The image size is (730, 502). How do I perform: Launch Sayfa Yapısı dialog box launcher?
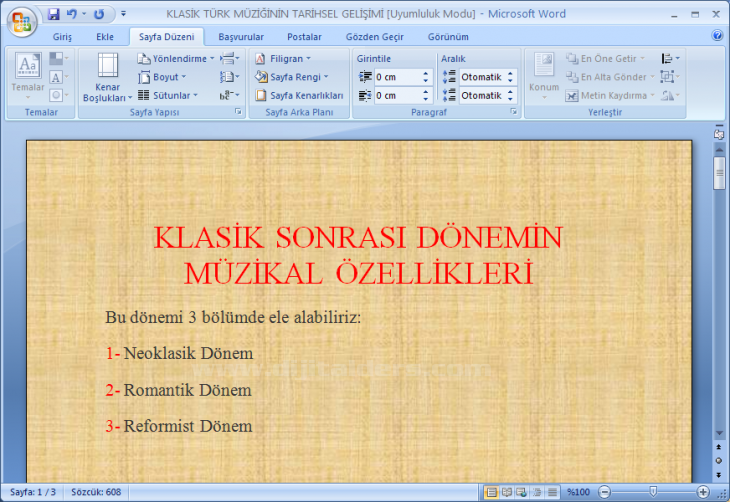(x=238, y=111)
